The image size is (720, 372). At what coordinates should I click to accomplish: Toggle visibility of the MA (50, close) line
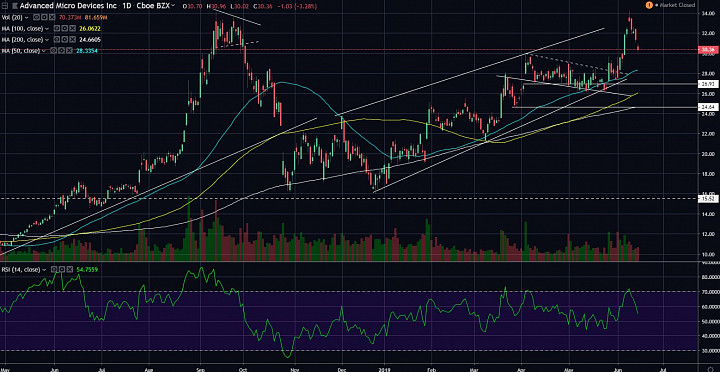click(x=53, y=51)
